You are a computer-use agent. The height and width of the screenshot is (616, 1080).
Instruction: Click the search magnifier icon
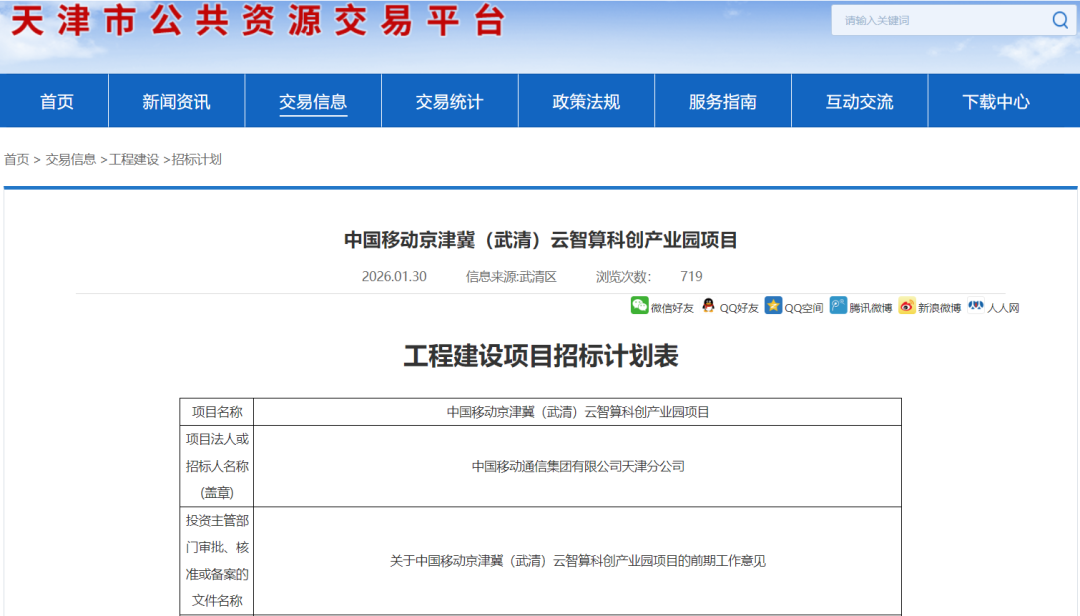tap(1060, 20)
